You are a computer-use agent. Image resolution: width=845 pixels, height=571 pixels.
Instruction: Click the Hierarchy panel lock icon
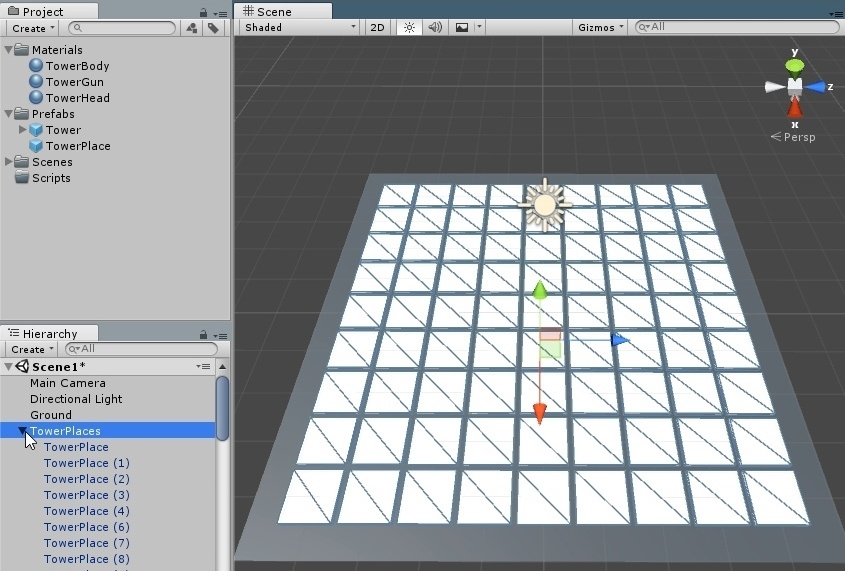[203, 335]
